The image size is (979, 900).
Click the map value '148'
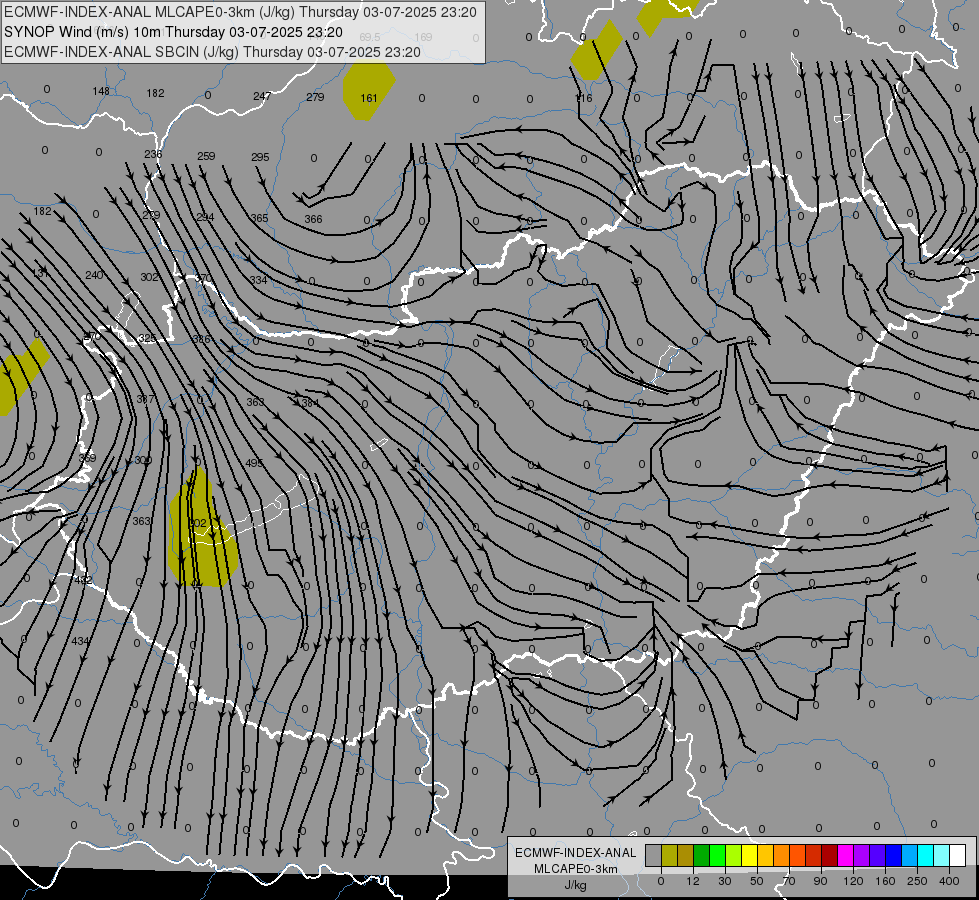coord(101,91)
